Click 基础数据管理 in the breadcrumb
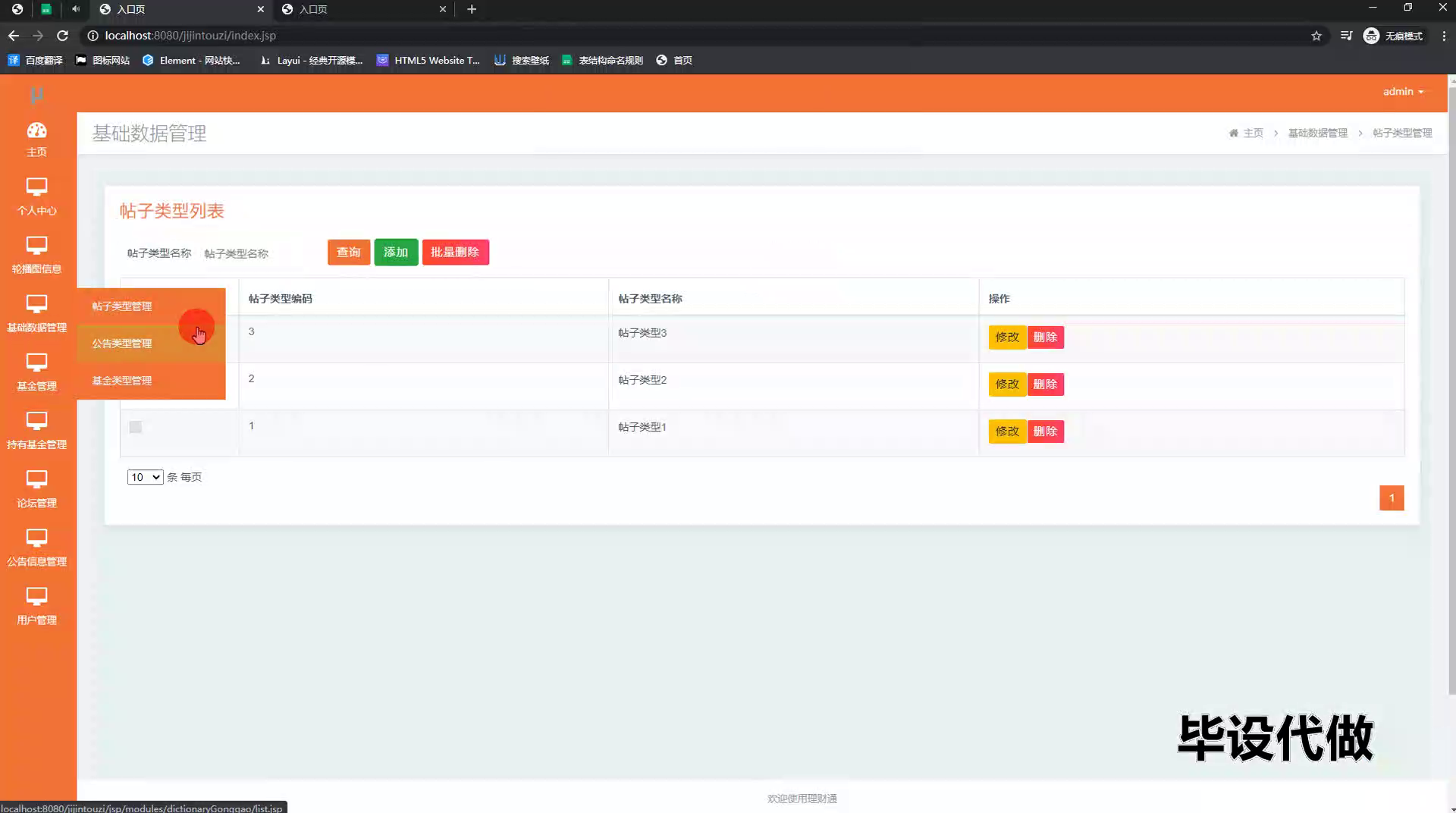1456x813 pixels. point(1318,133)
